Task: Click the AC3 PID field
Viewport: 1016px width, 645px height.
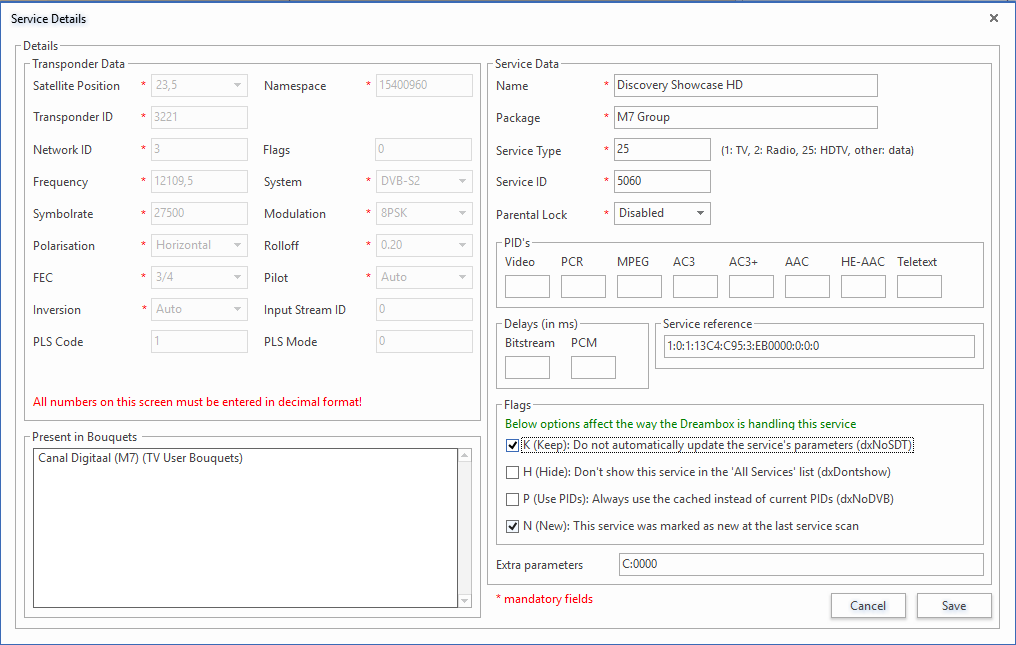Action: [x=695, y=287]
